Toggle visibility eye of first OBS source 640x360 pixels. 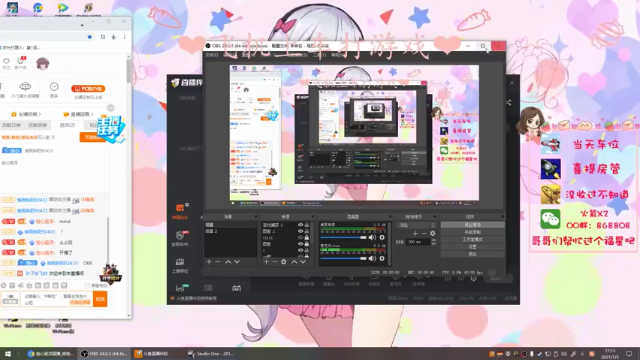point(300,225)
